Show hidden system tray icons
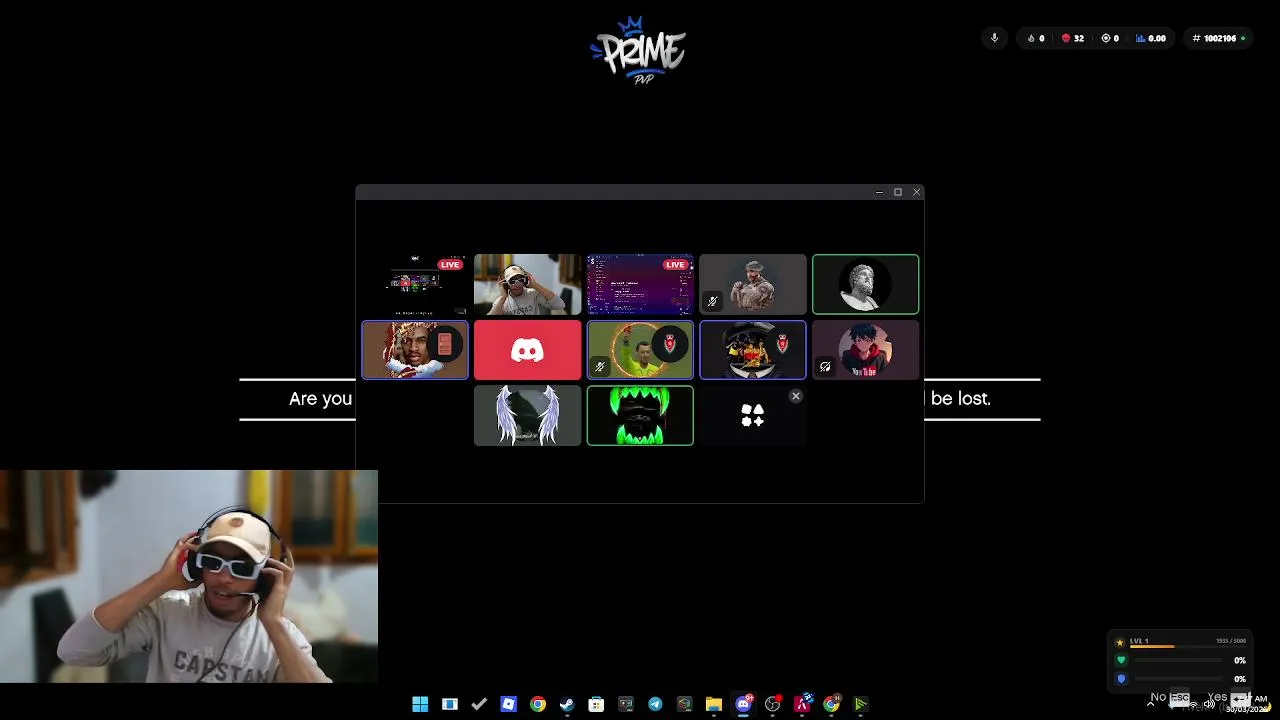Viewport: 1280px width, 720px height. point(1150,704)
